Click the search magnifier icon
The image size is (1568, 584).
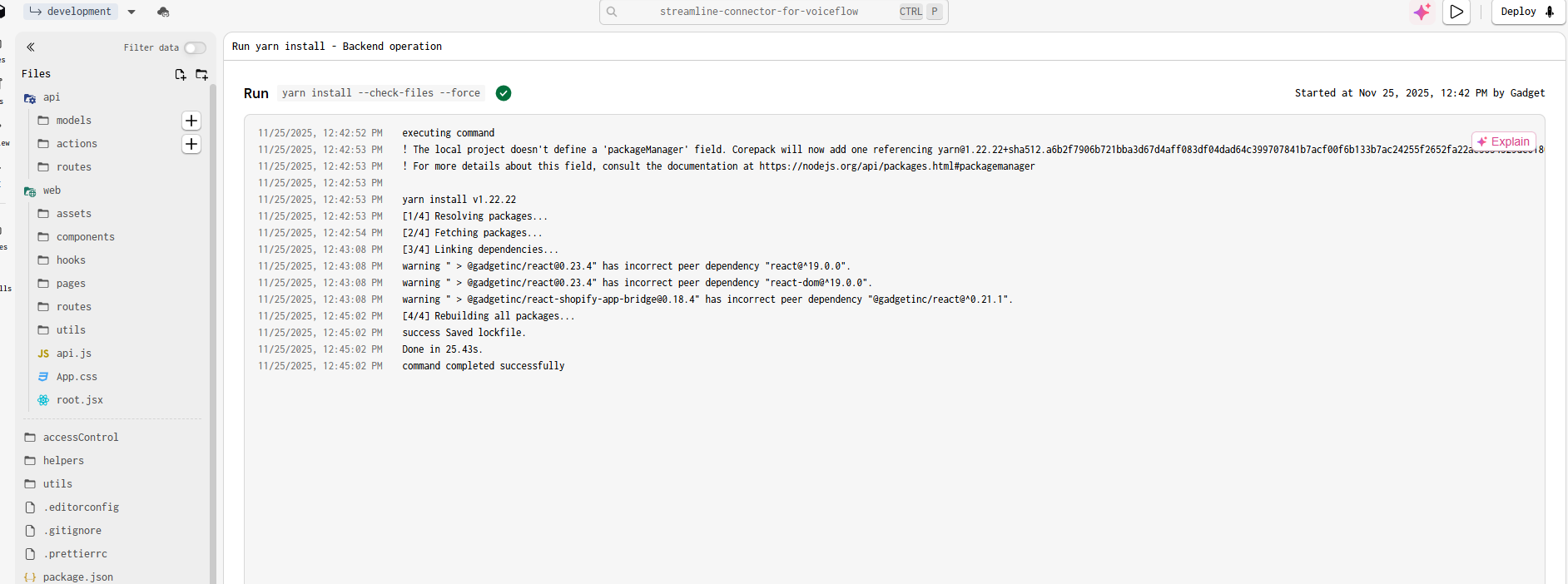(x=612, y=12)
